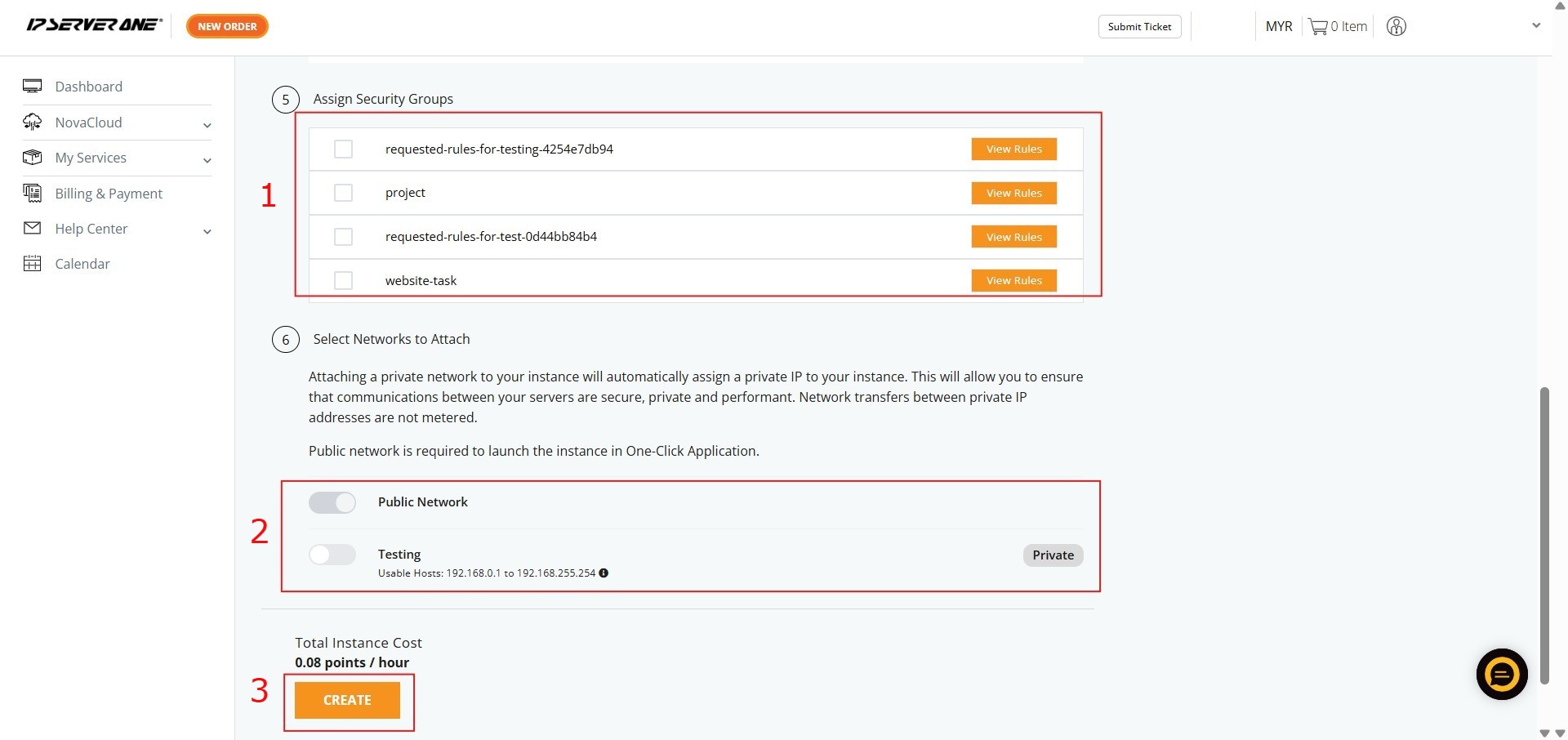
Task: Click the NovaCloud cloud icon
Action: click(x=33, y=123)
